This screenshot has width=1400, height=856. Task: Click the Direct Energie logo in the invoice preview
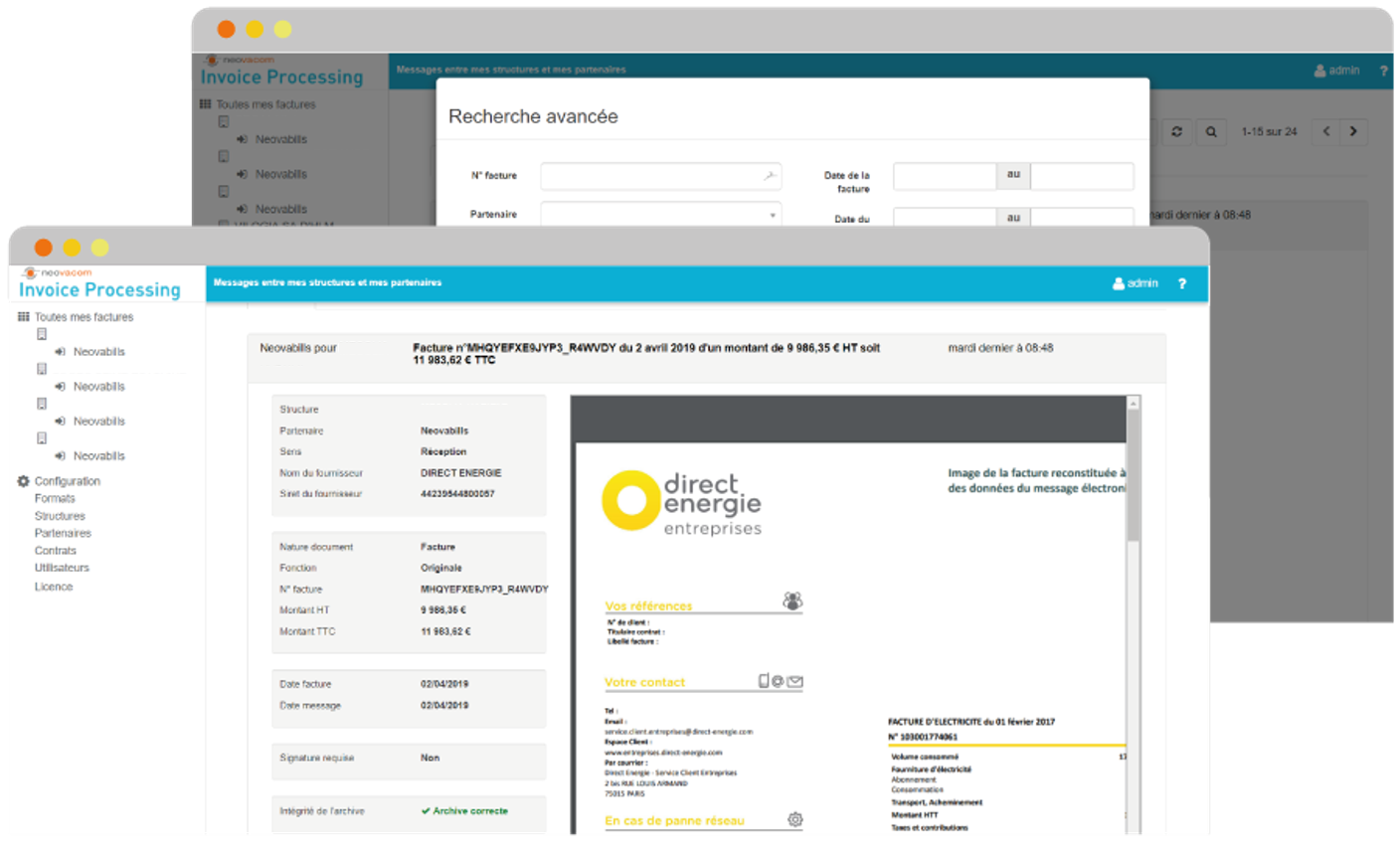tap(682, 503)
